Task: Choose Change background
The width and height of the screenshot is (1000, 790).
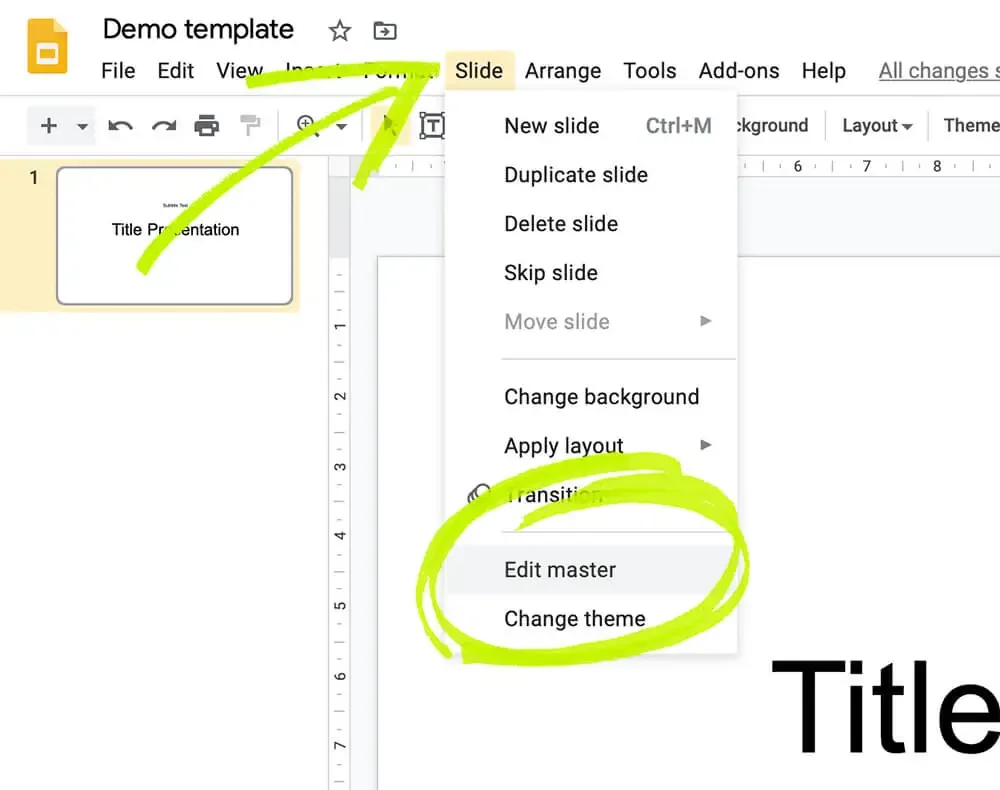Action: tap(591, 397)
